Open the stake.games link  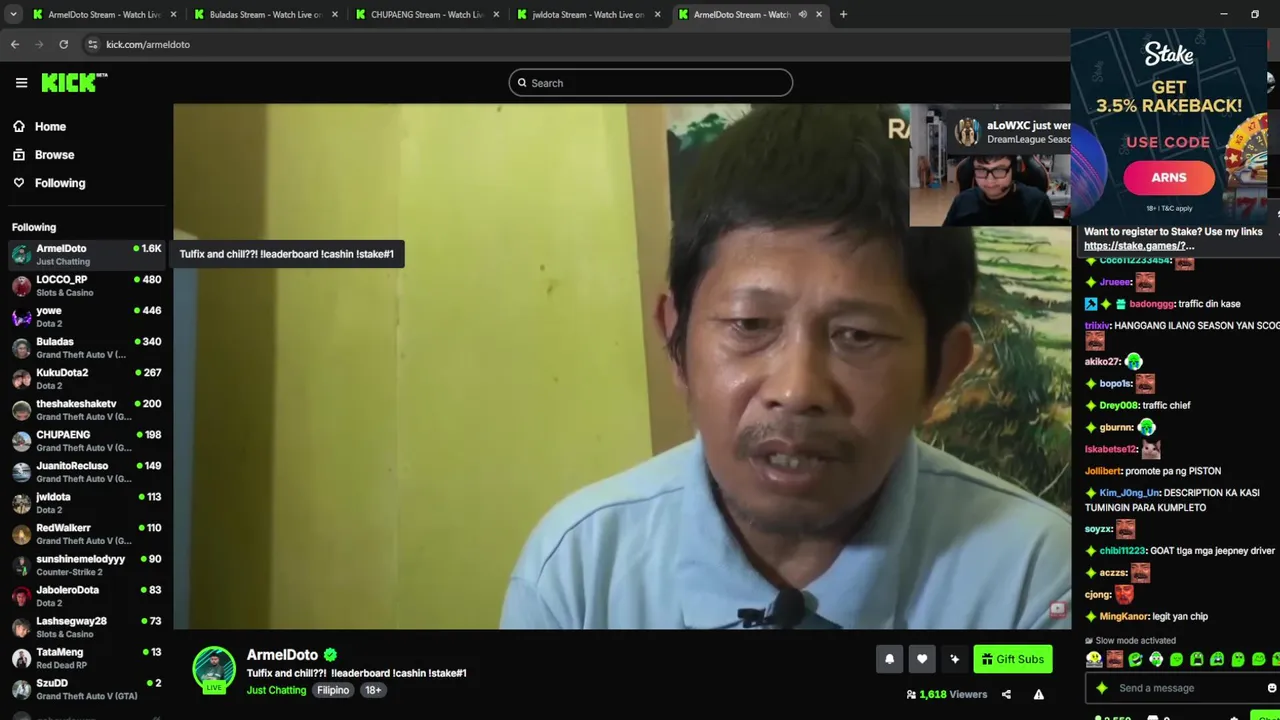[x=1139, y=246]
